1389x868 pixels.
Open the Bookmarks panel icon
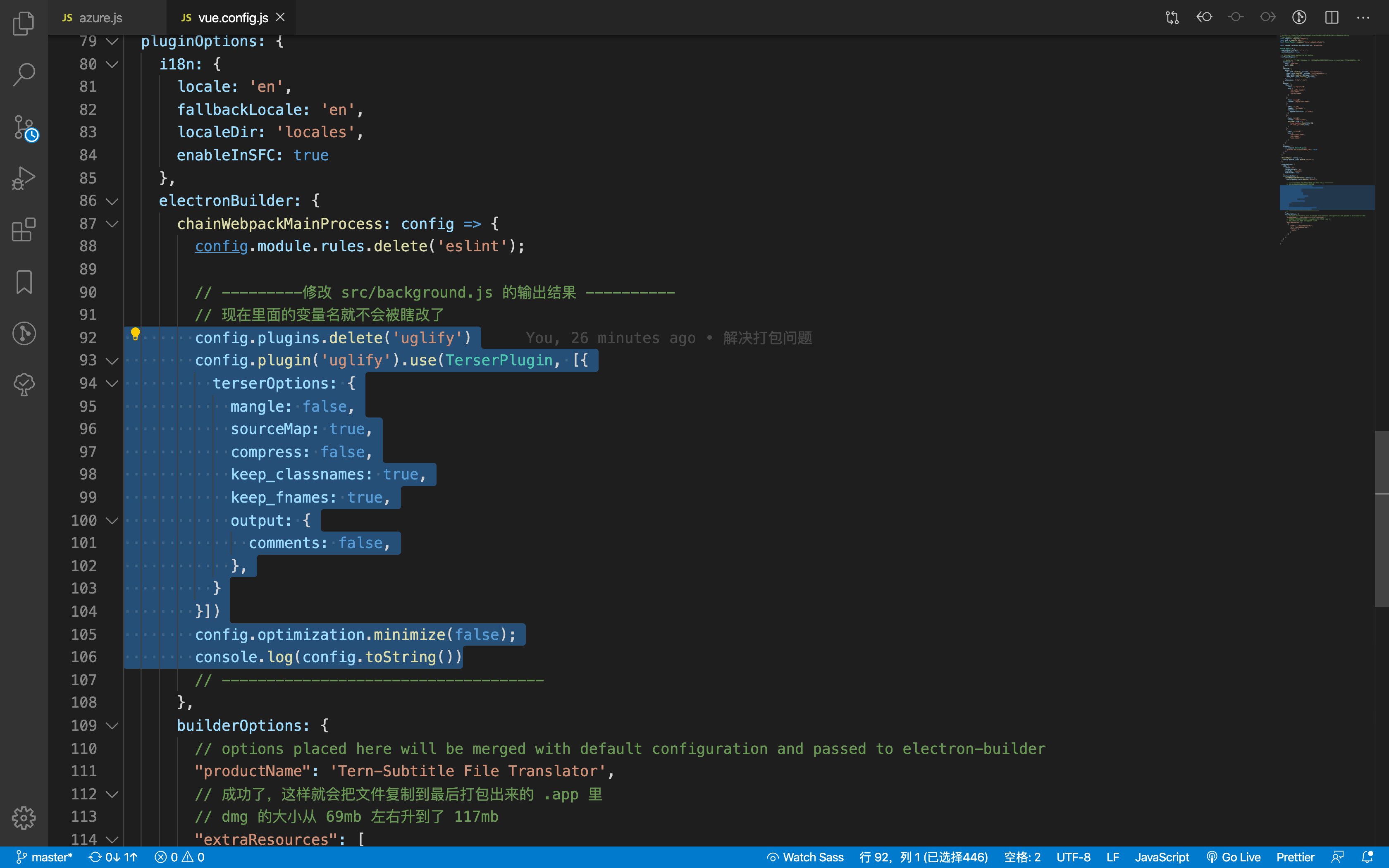pos(24,282)
